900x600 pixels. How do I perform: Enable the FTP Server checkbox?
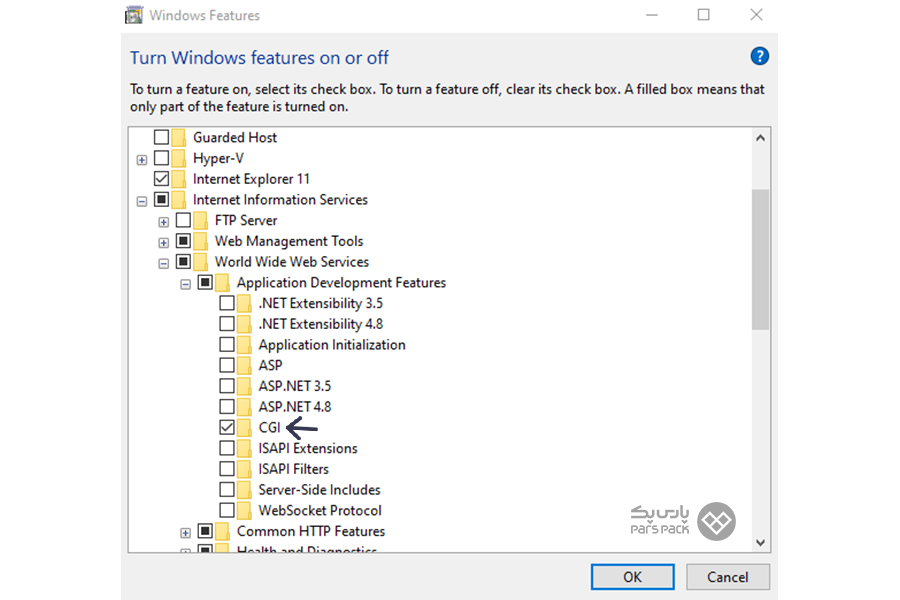[183, 220]
